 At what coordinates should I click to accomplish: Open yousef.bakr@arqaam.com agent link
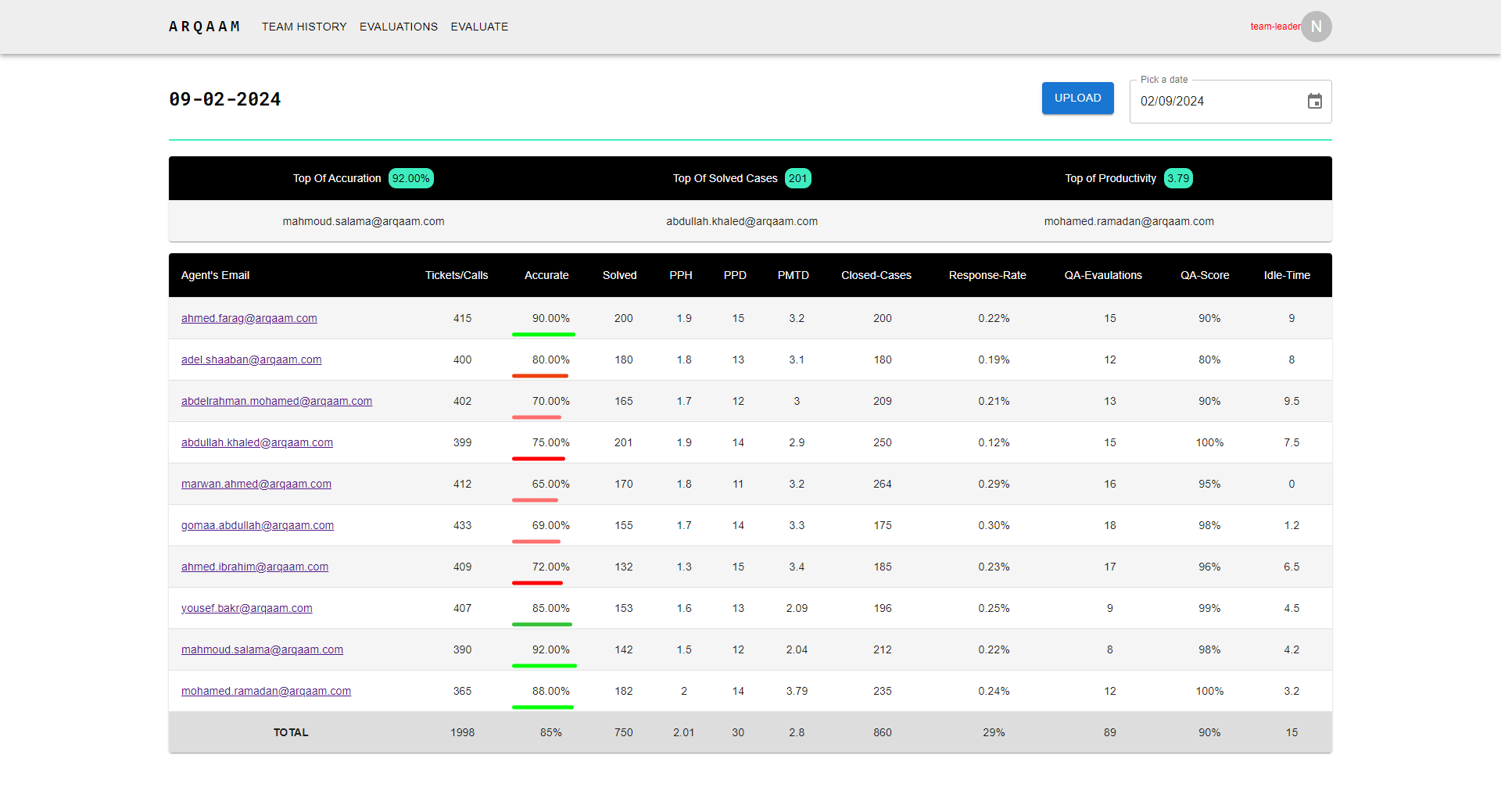pos(247,608)
